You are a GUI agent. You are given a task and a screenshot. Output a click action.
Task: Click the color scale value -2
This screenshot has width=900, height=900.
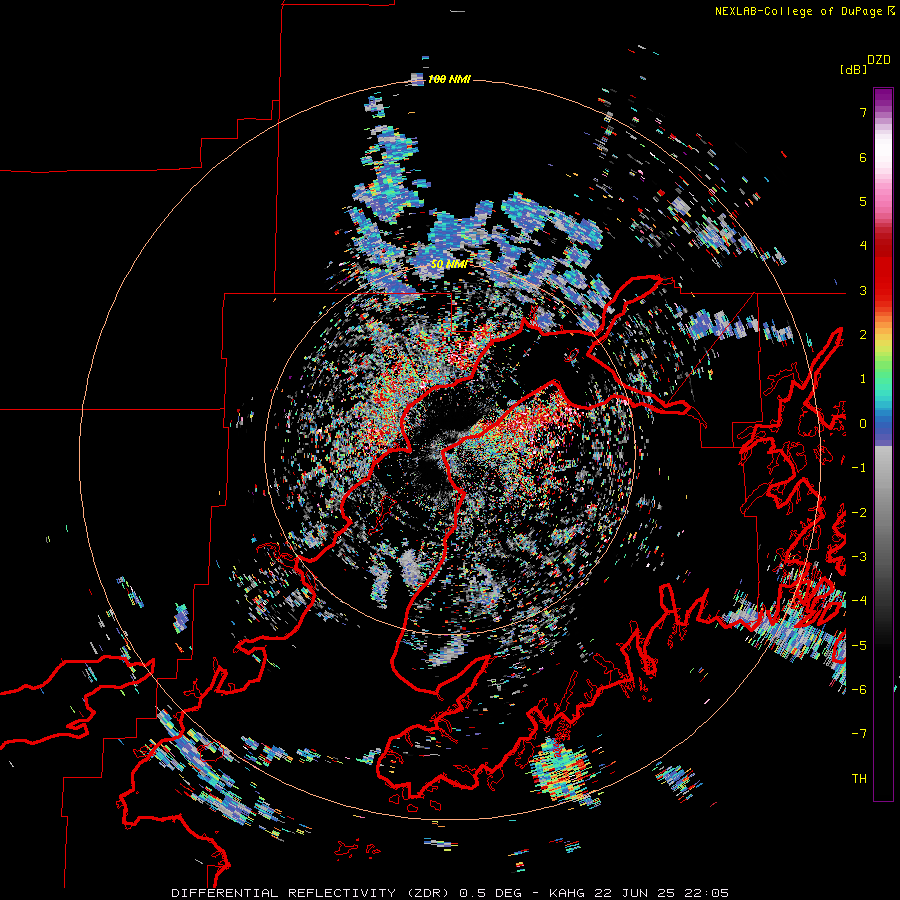pos(859,513)
